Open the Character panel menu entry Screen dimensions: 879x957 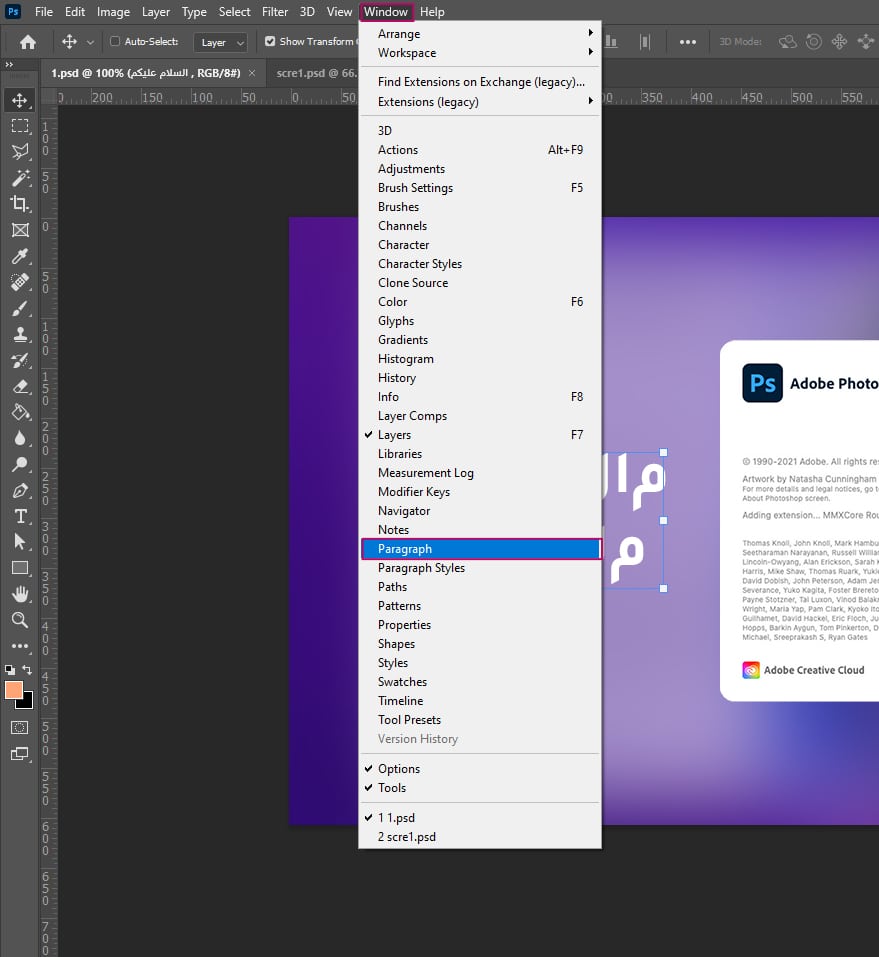click(480, 245)
